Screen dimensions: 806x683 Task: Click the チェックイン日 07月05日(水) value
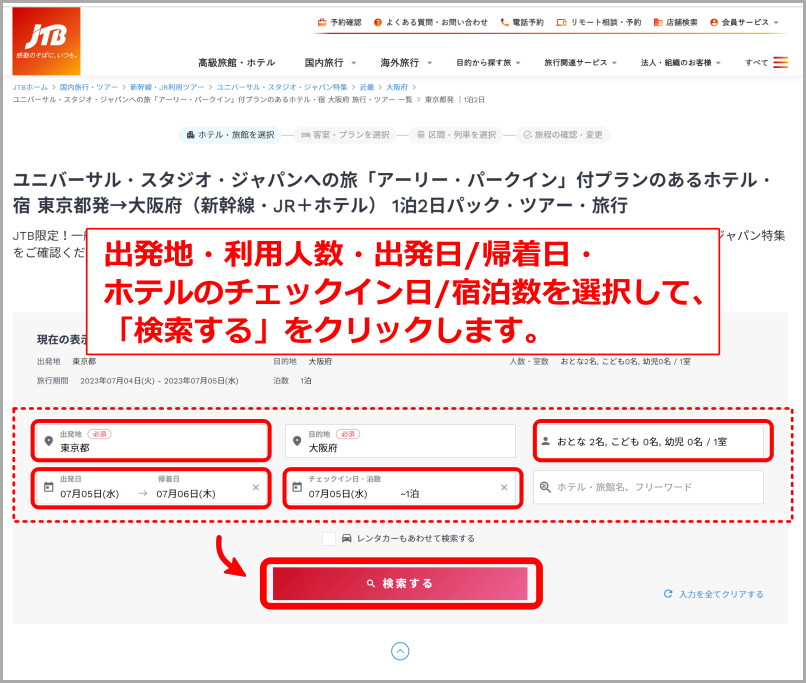coord(338,494)
